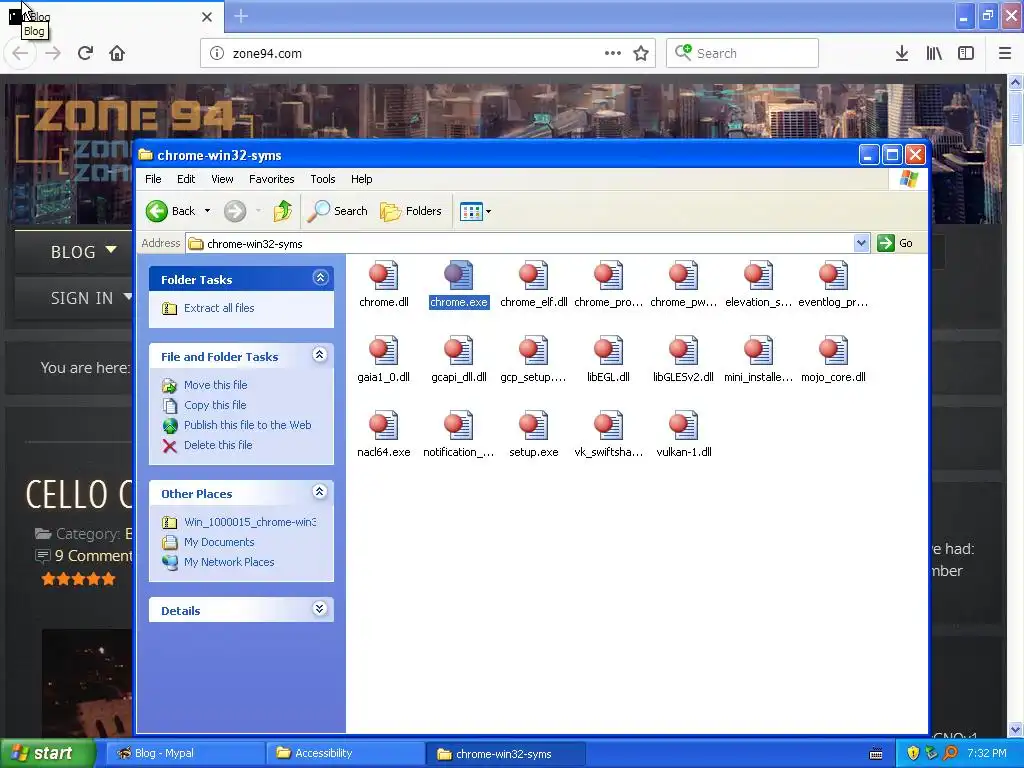The width and height of the screenshot is (1024, 768).
Task: Open the Views icon in toolbar
Action: [471, 212]
